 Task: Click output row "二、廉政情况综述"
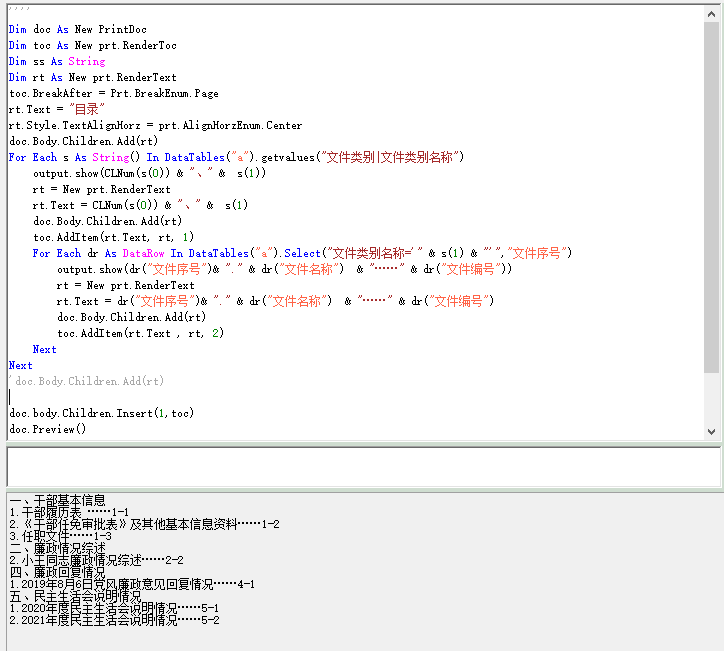pos(57,548)
